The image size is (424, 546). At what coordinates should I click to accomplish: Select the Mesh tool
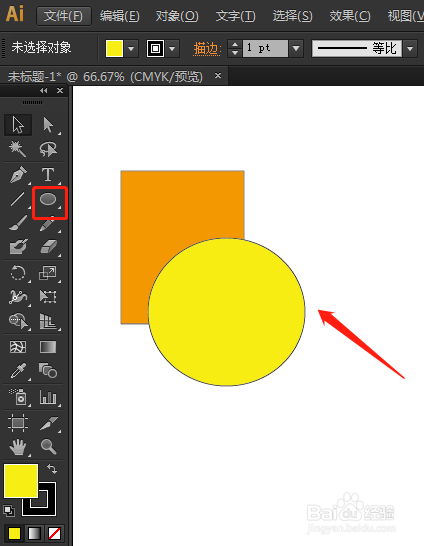coord(18,347)
